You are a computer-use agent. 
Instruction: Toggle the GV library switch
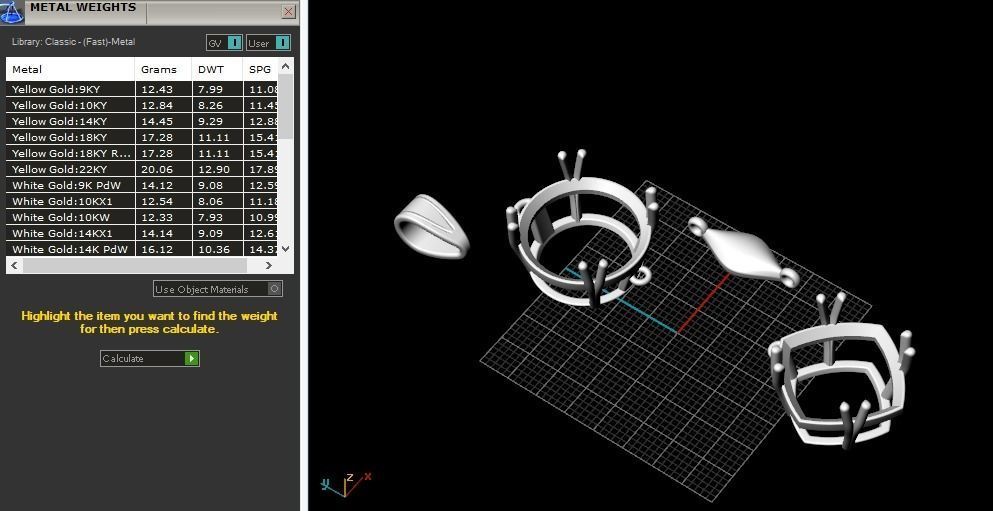point(225,43)
